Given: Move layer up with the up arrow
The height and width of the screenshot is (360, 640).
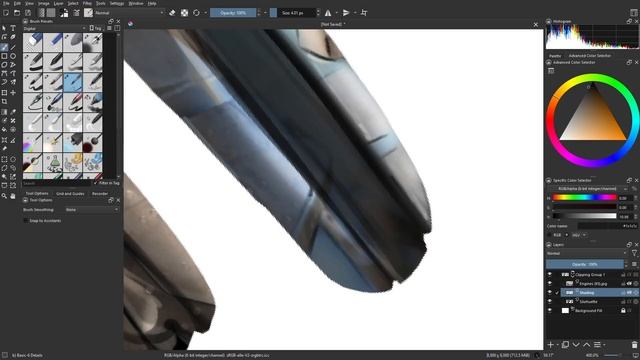Looking at the screenshot, I should pos(587,345).
